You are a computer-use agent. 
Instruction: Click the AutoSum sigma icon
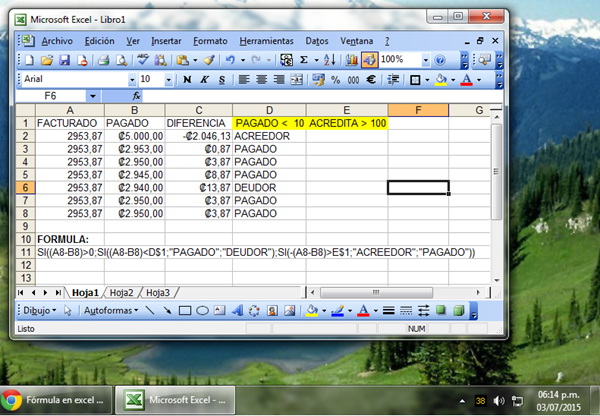304,60
